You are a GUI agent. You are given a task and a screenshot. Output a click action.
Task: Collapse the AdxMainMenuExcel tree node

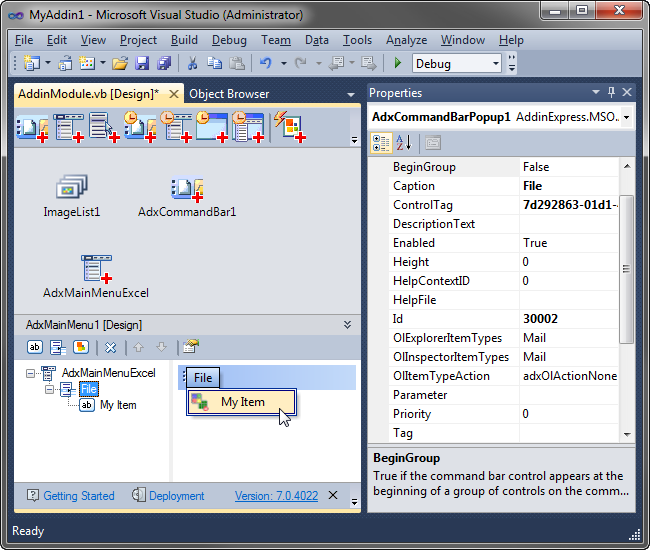30,373
